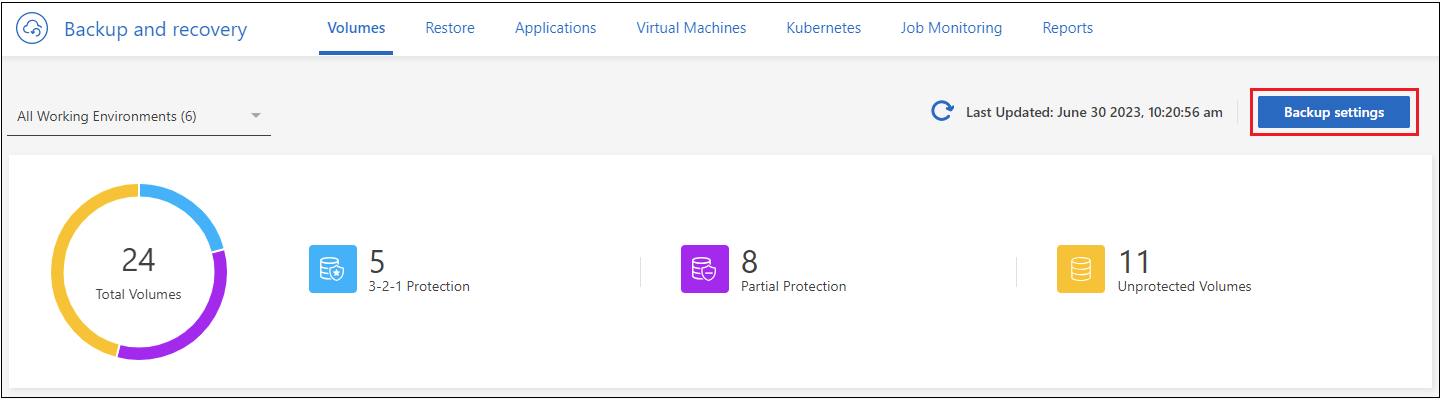
Task: Click the dropdown arrow for working environments
Action: [256, 116]
